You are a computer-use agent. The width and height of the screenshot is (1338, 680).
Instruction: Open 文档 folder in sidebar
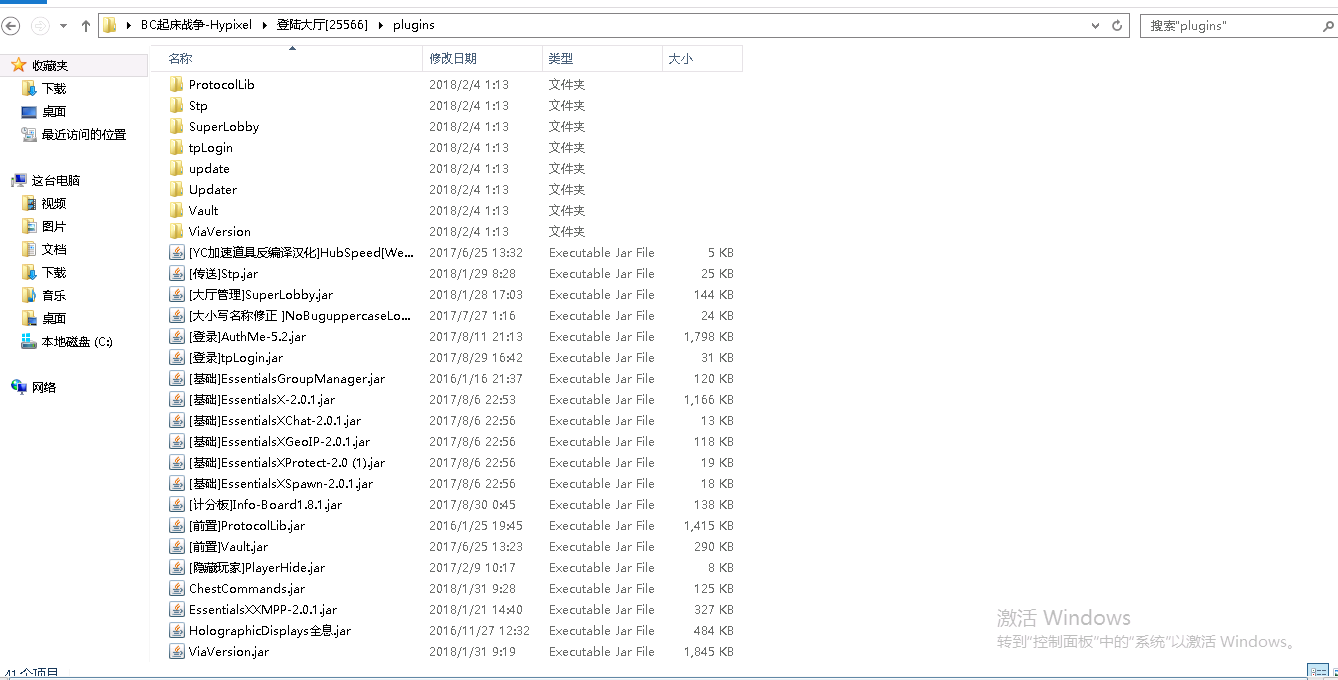coord(54,249)
